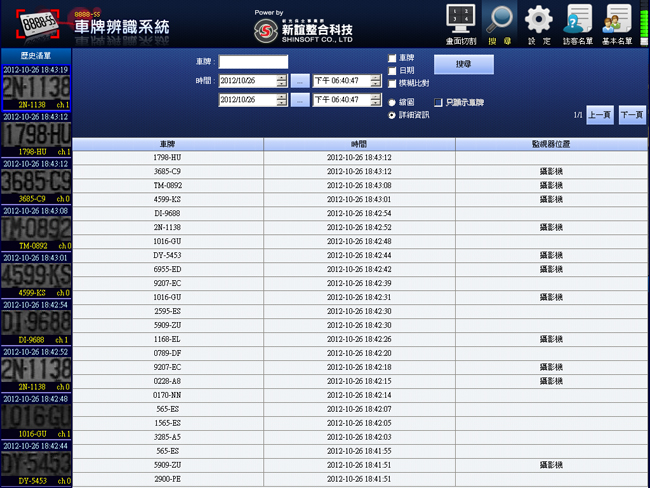Enable the fuzzy match checkbox
The image size is (650, 488).
click(392, 84)
